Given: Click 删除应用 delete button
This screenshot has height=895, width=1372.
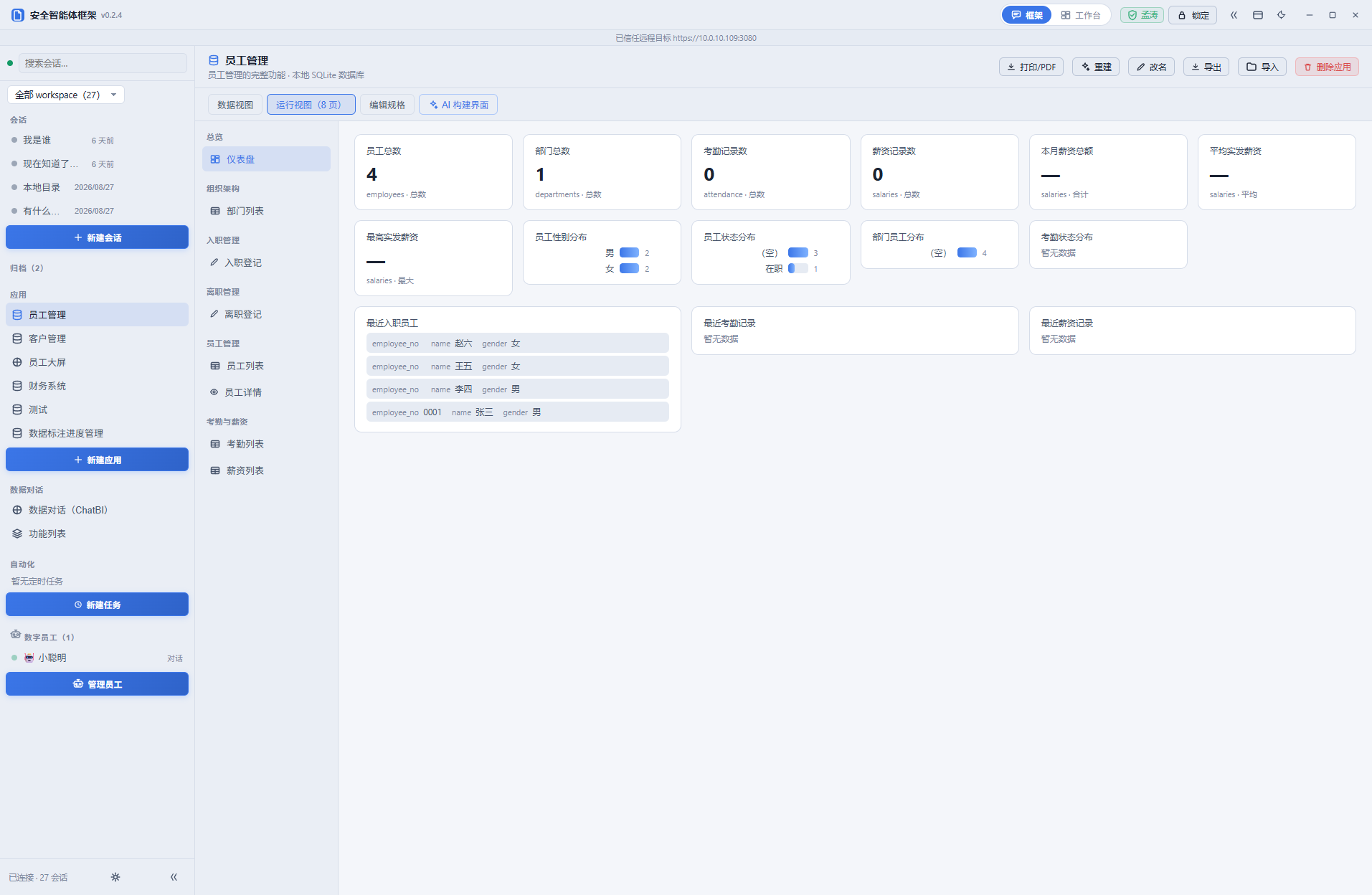Looking at the screenshot, I should click(x=1327, y=67).
